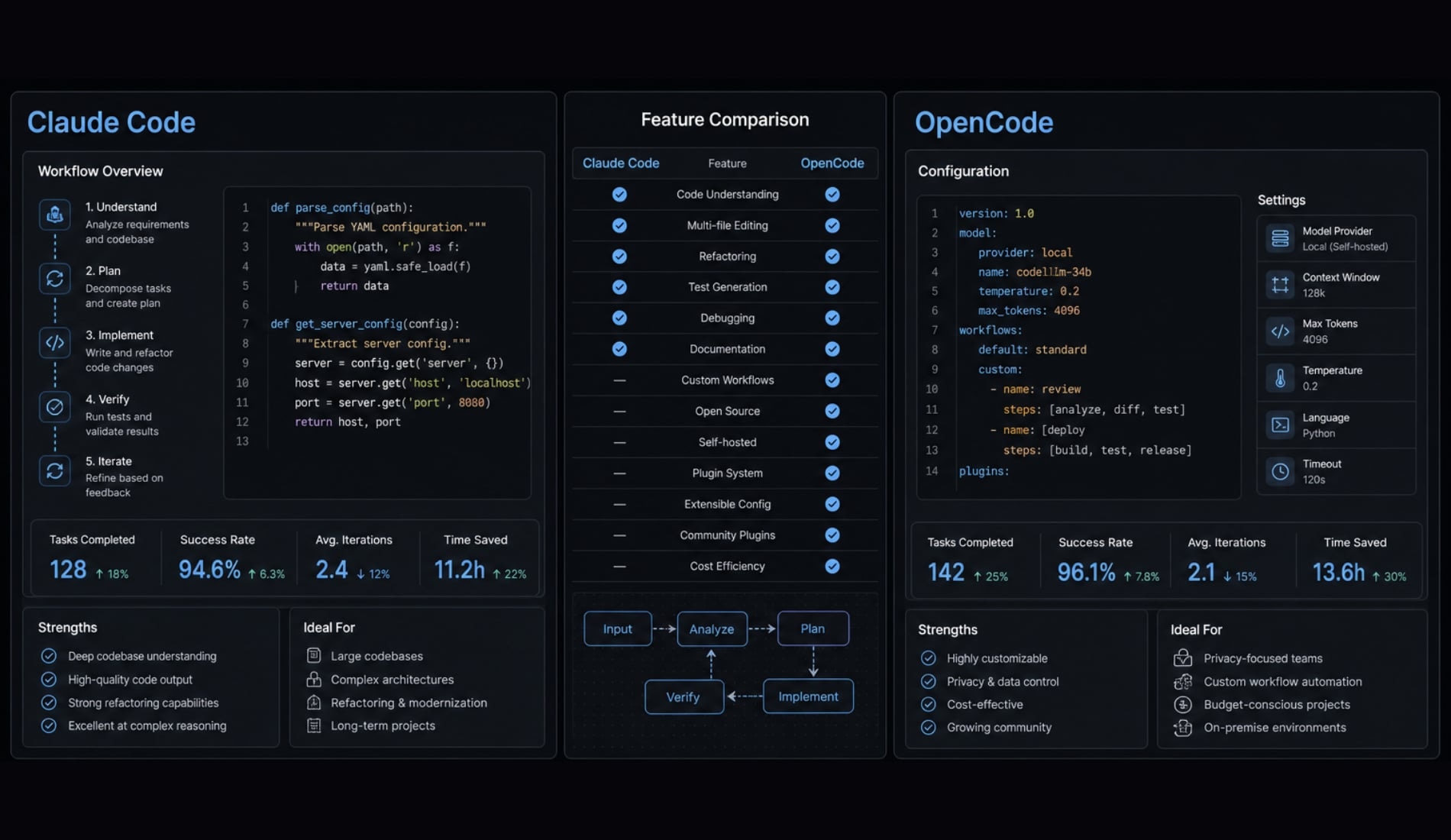Click the Language terminal icon
Image resolution: width=1451 pixels, height=840 pixels.
tap(1281, 425)
